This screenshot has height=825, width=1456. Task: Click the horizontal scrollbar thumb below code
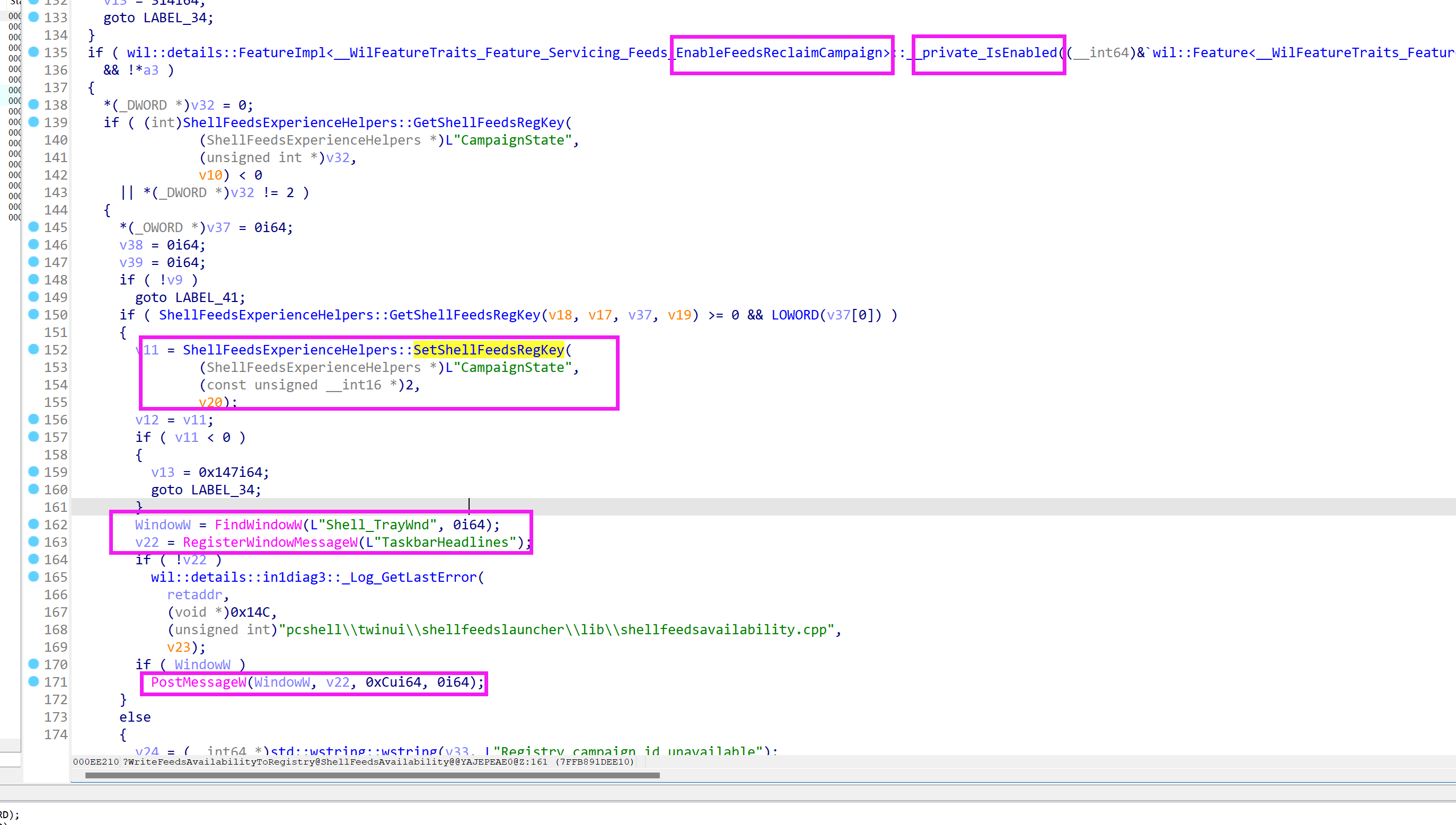pos(372,775)
